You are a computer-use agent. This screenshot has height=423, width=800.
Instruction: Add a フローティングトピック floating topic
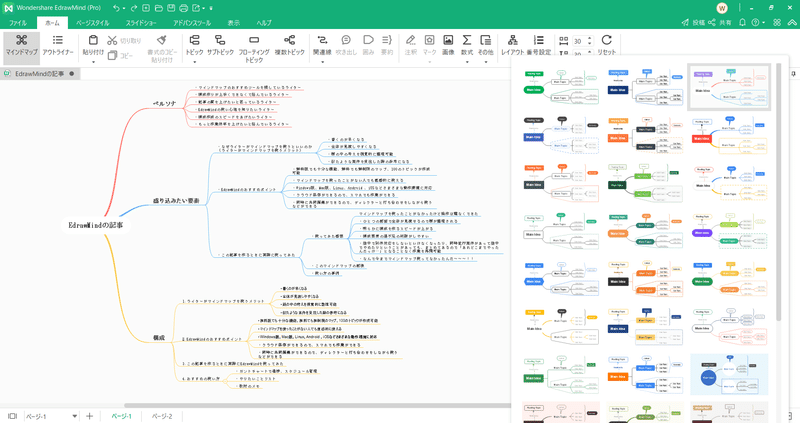click(254, 48)
